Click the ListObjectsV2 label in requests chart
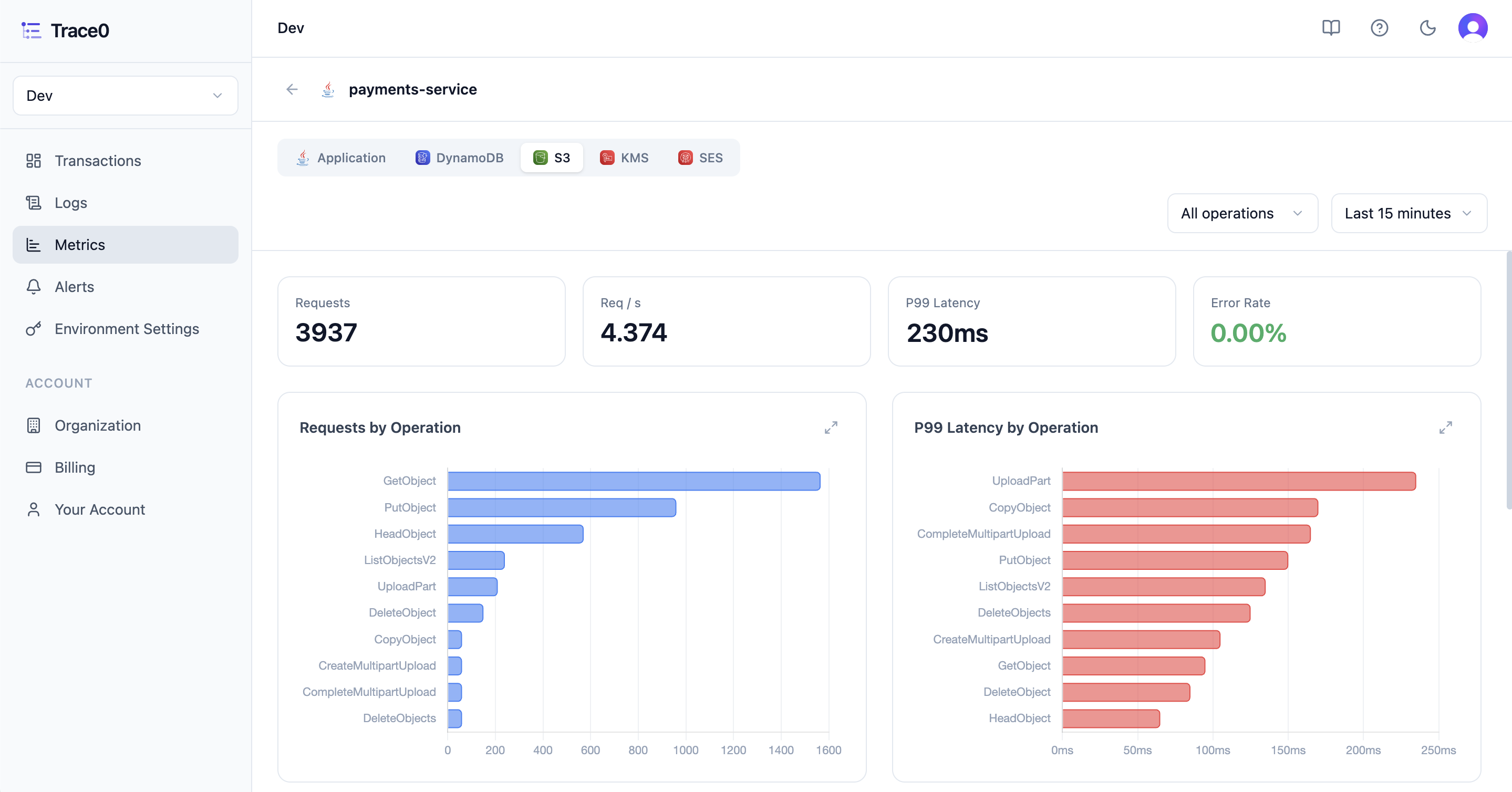The width and height of the screenshot is (1512, 792). pos(400,560)
